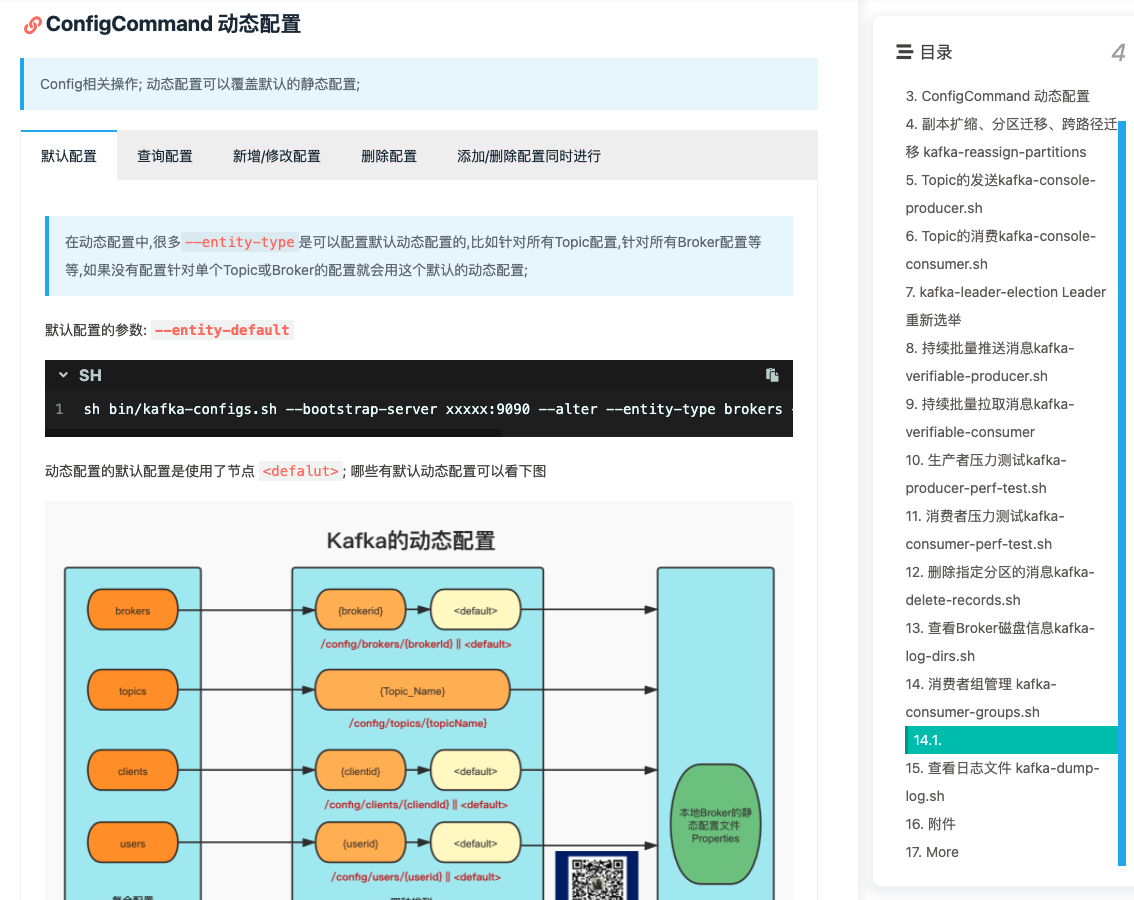Open 17. More in table of contents
1134x900 pixels.
[x=932, y=852]
